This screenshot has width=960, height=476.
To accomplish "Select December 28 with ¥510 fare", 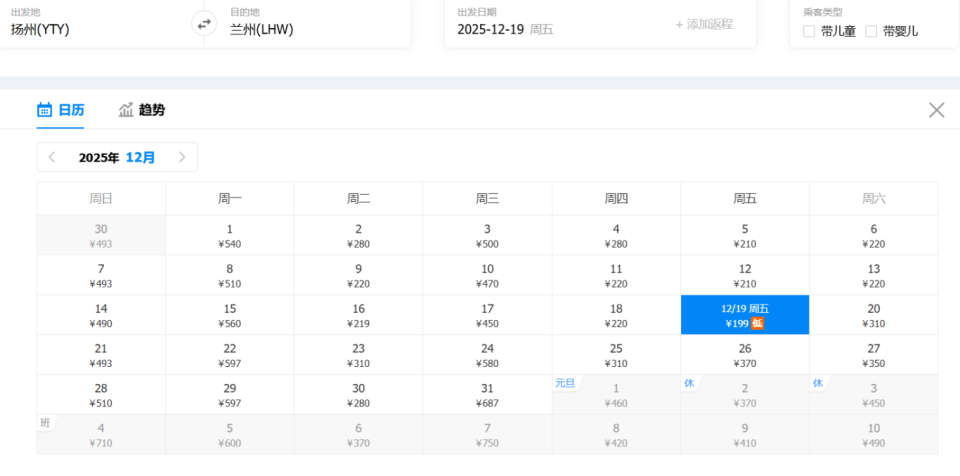I will pyautogui.click(x=101, y=395).
